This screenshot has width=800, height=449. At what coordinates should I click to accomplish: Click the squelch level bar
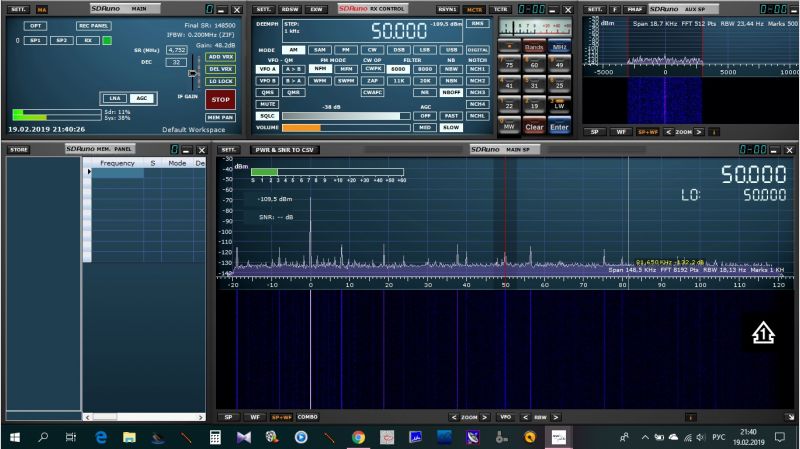[x=346, y=116]
